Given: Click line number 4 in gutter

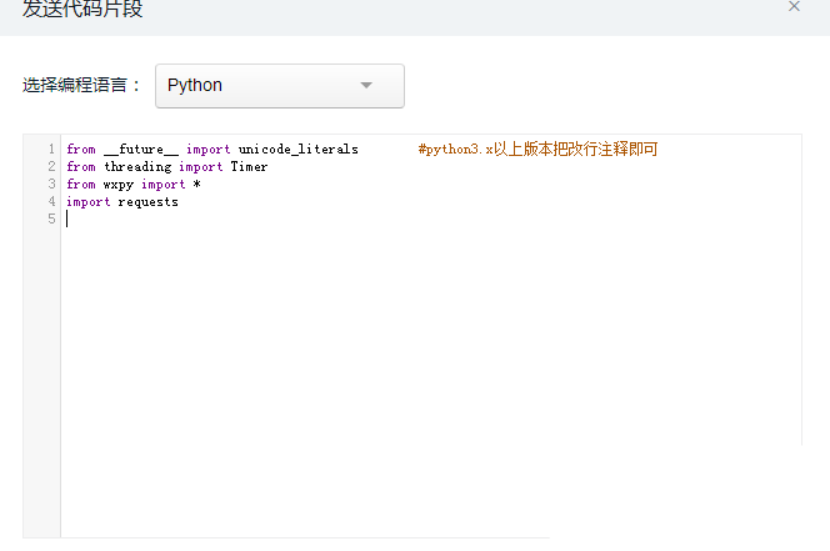Looking at the screenshot, I should 51,201.
